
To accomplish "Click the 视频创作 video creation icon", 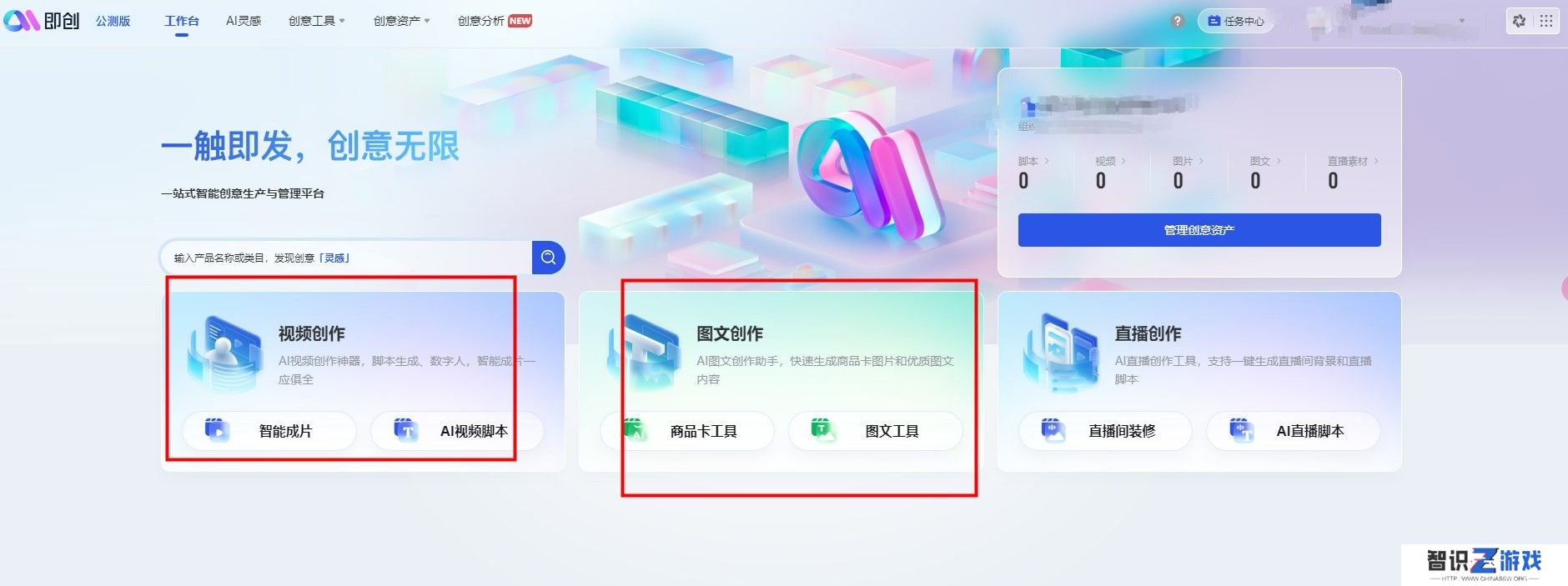I will [225, 354].
